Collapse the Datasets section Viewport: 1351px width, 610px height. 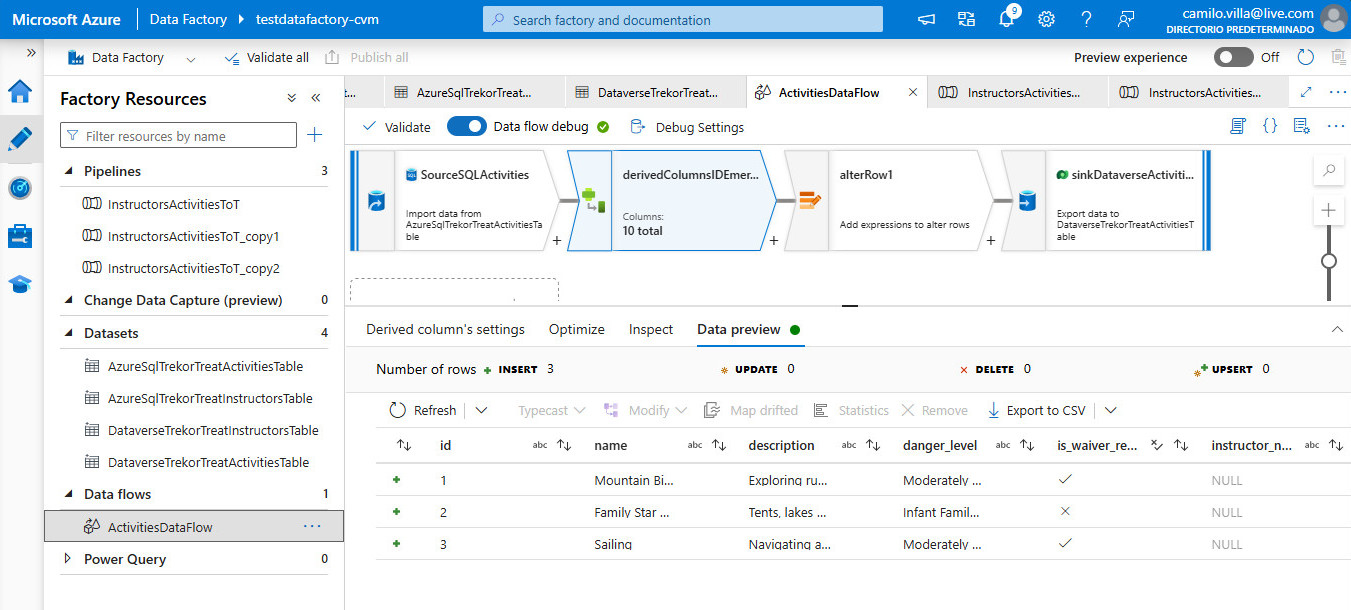(x=69, y=333)
